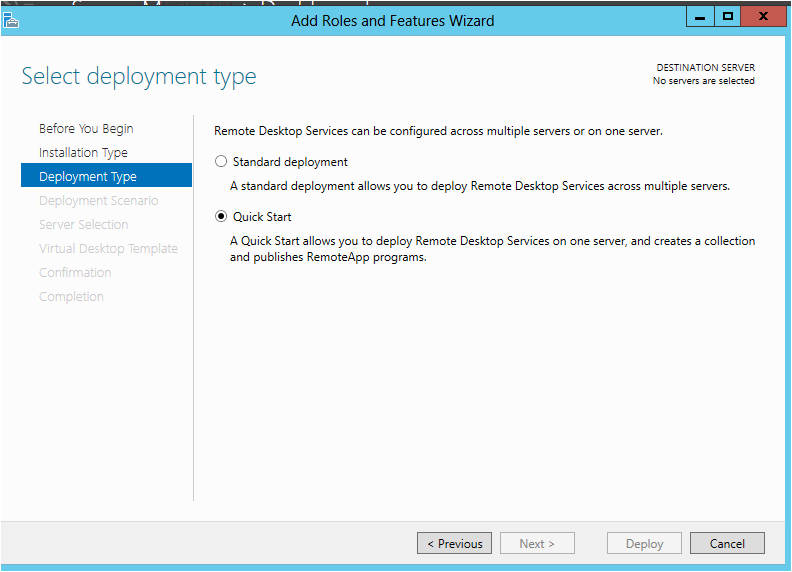This screenshot has width=792, height=572.
Task: Maximize the wizard window
Action: pyautogui.click(x=727, y=16)
